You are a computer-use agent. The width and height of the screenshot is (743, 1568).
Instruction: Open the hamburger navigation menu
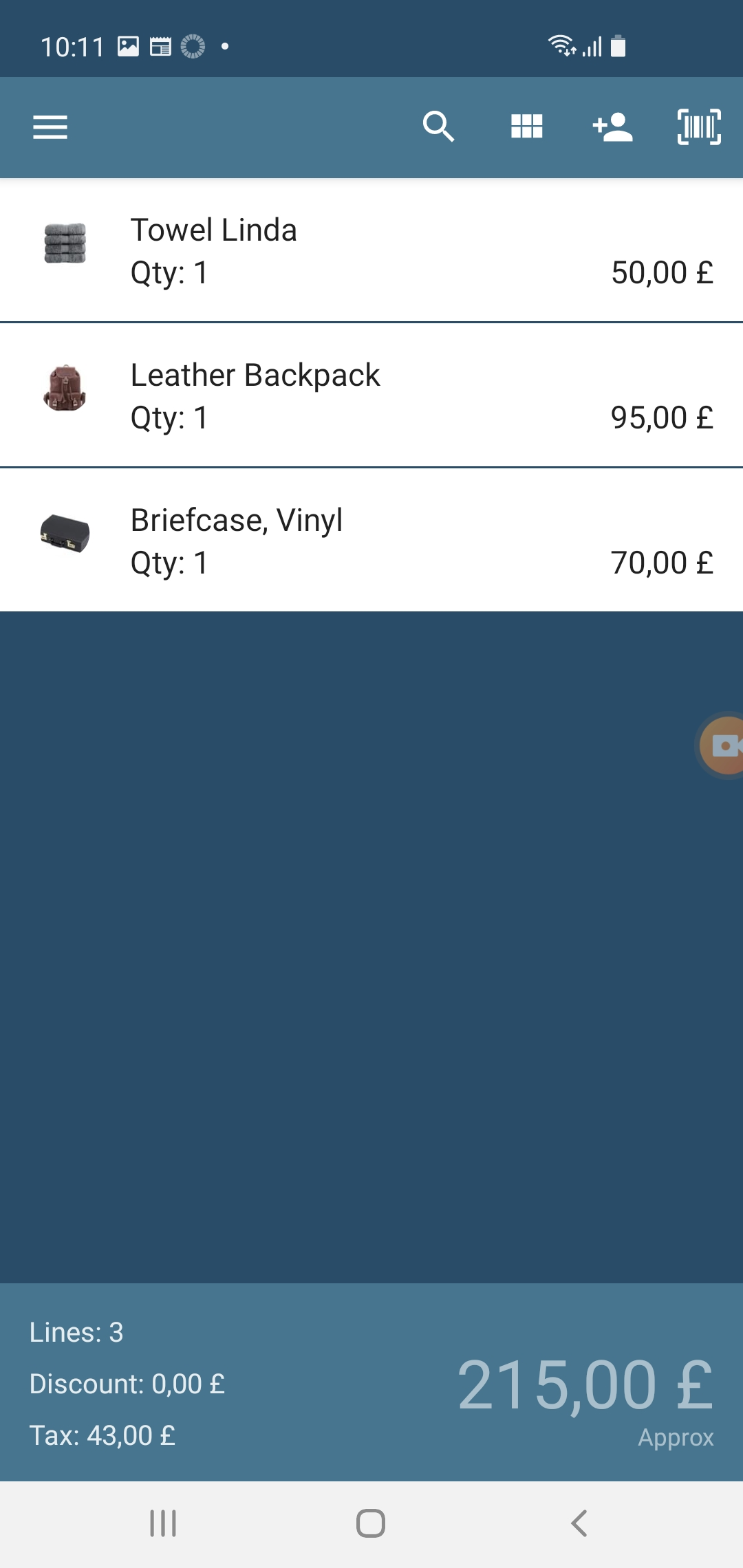tap(50, 127)
